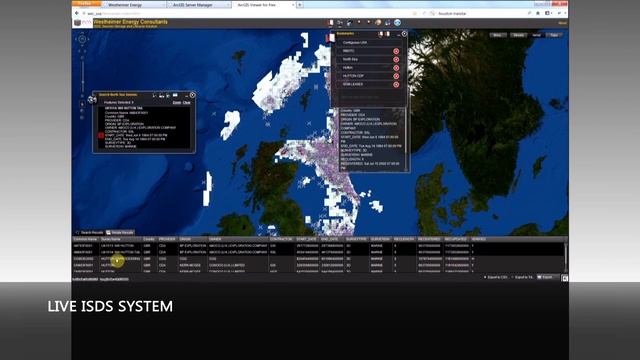The image size is (640, 360).
Task: Click the map zoom level slider
Action: coord(82,76)
